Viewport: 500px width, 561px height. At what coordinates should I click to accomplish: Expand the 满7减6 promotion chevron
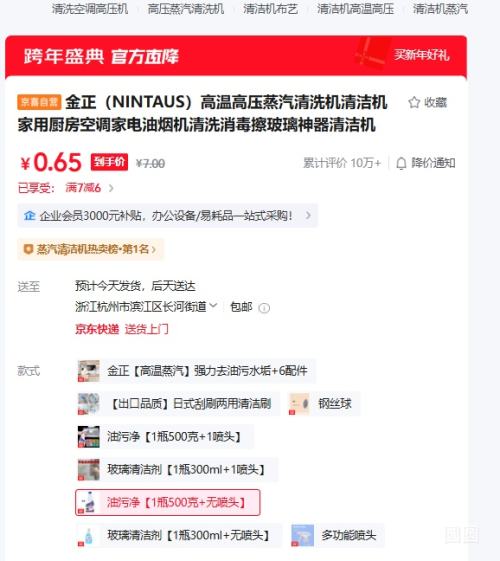tap(111, 188)
